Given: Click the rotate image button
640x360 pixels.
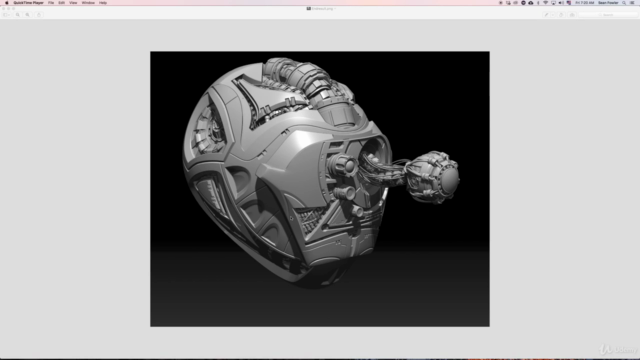Looking at the screenshot, I should click(561, 15).
